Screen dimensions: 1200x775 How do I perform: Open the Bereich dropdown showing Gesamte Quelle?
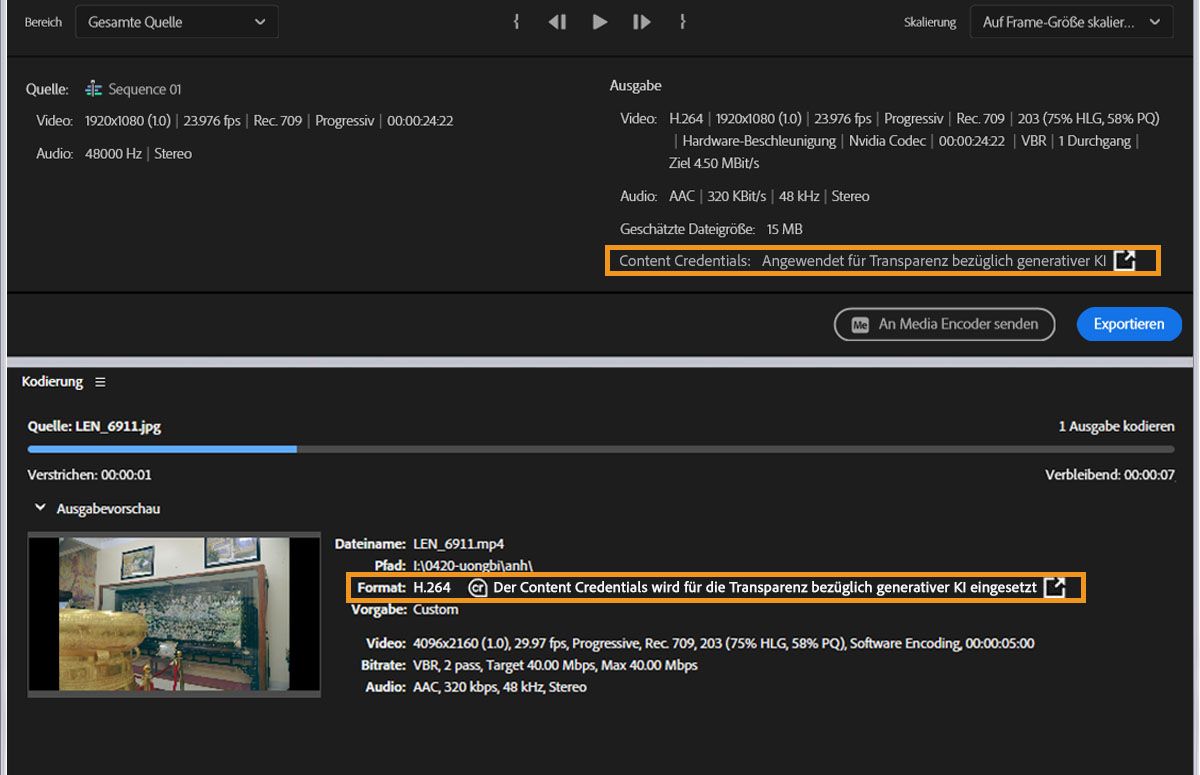(x=176, y=21)
